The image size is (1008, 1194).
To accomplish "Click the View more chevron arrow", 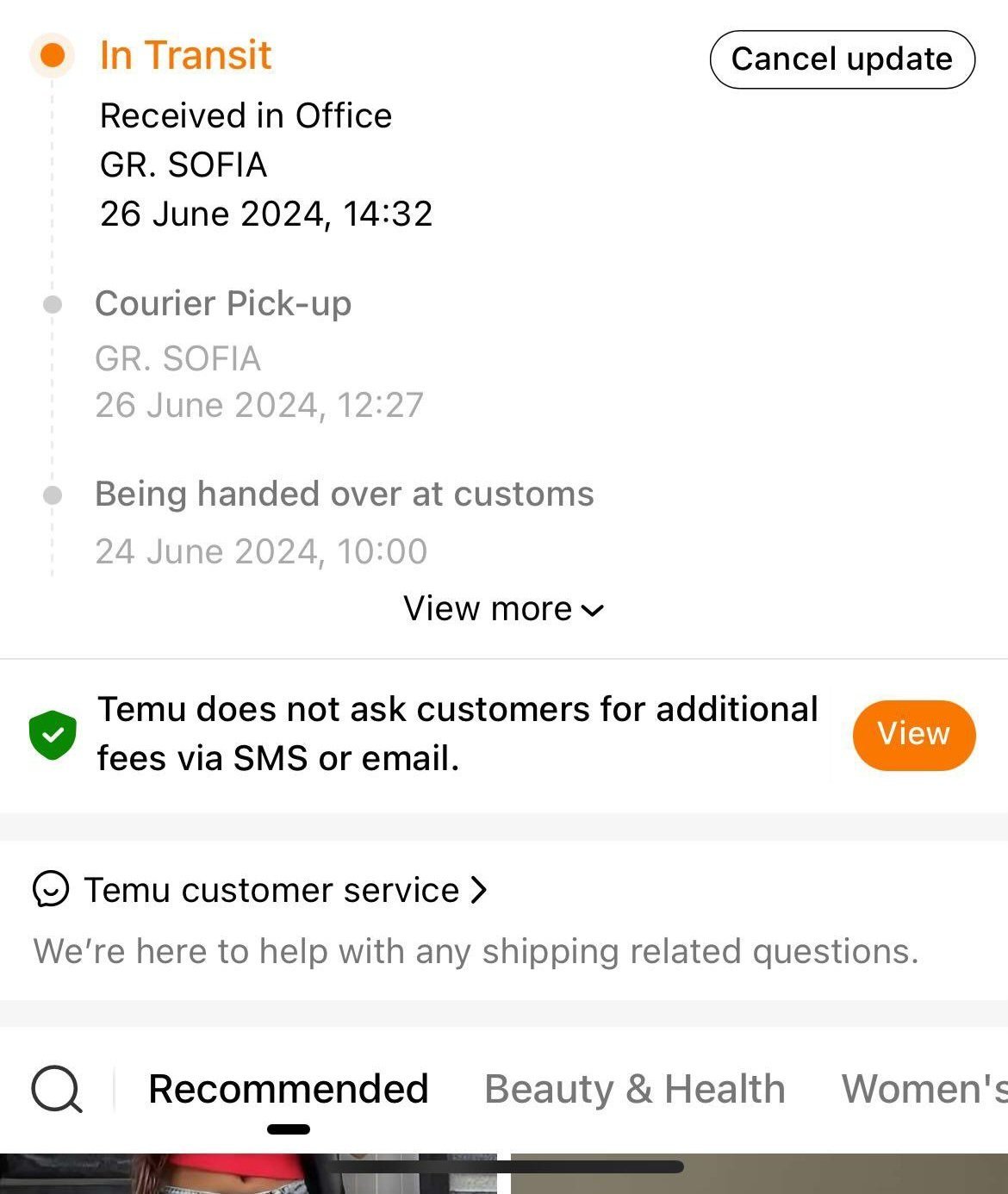I will pyautogui.click(x=593, y=611).
